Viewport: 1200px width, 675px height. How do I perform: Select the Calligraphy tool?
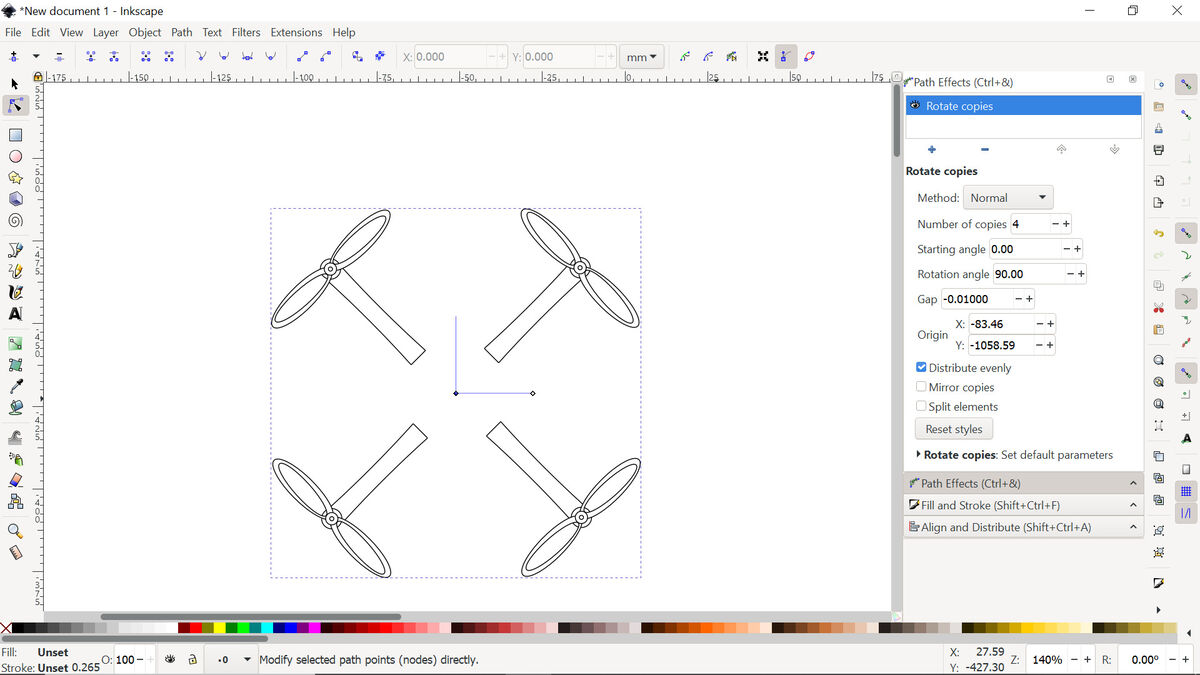pyautogui.click(x=15, y=293)
